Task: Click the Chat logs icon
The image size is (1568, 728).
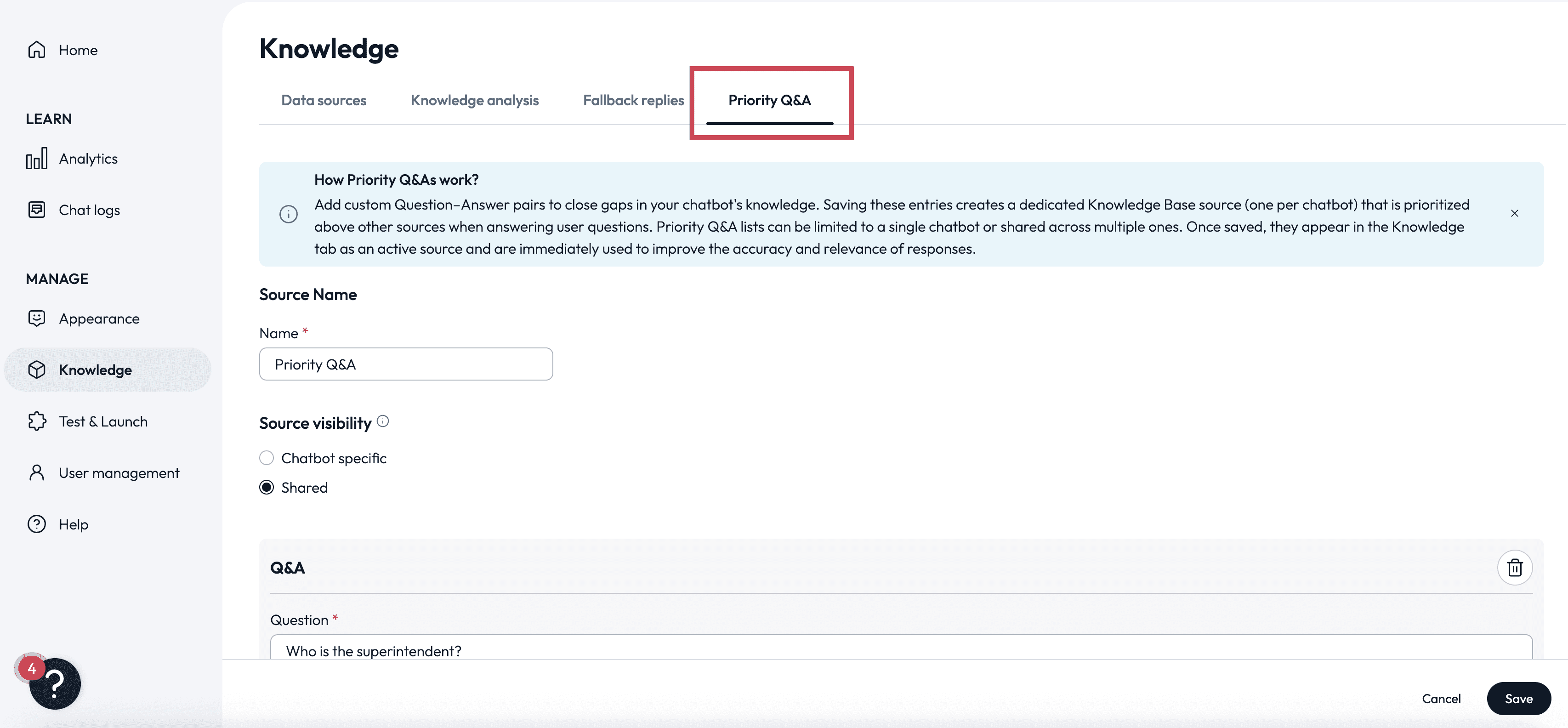Action: pos(36,210)
